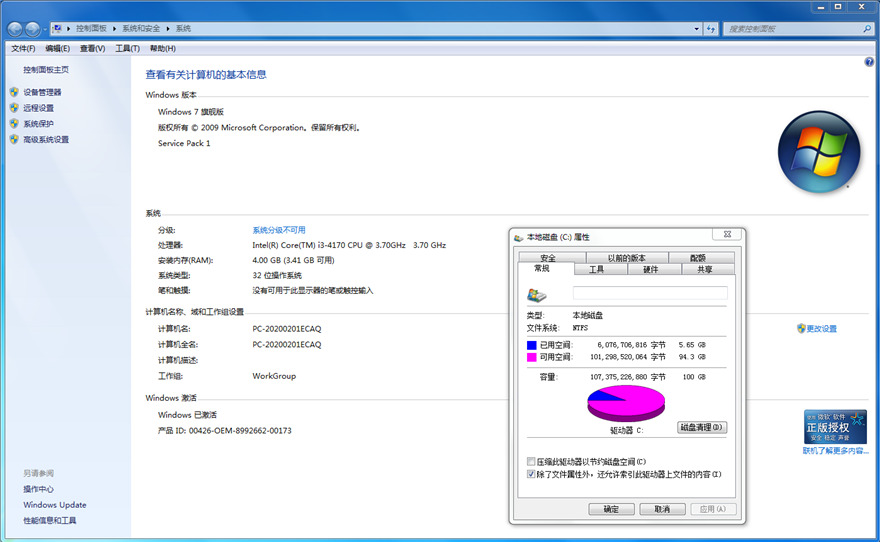Click the shield icon beside 系统保护
Viewport: 880px width, 542px height.
click(x=14, y=123)
